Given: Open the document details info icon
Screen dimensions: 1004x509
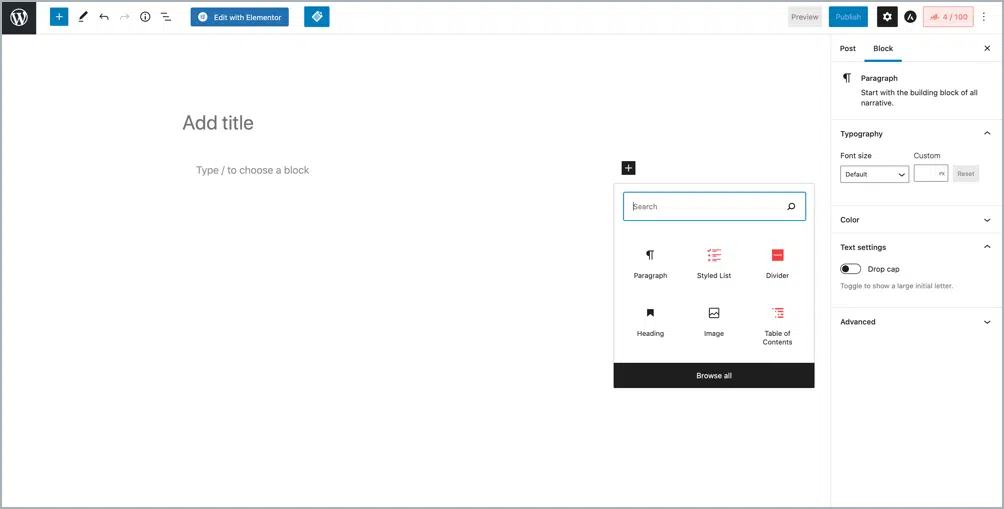Looking at the screenshot, I should click(x=145, y=17).
